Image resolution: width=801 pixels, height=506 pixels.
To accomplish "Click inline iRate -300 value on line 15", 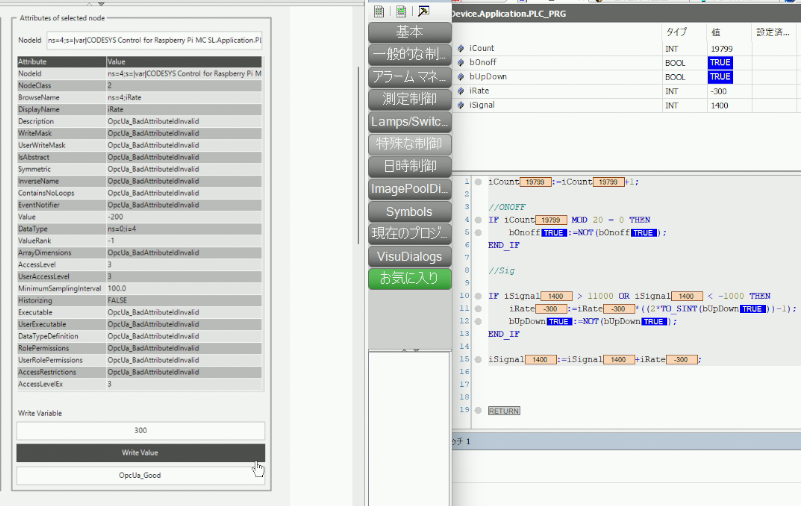I will [681, 360].
